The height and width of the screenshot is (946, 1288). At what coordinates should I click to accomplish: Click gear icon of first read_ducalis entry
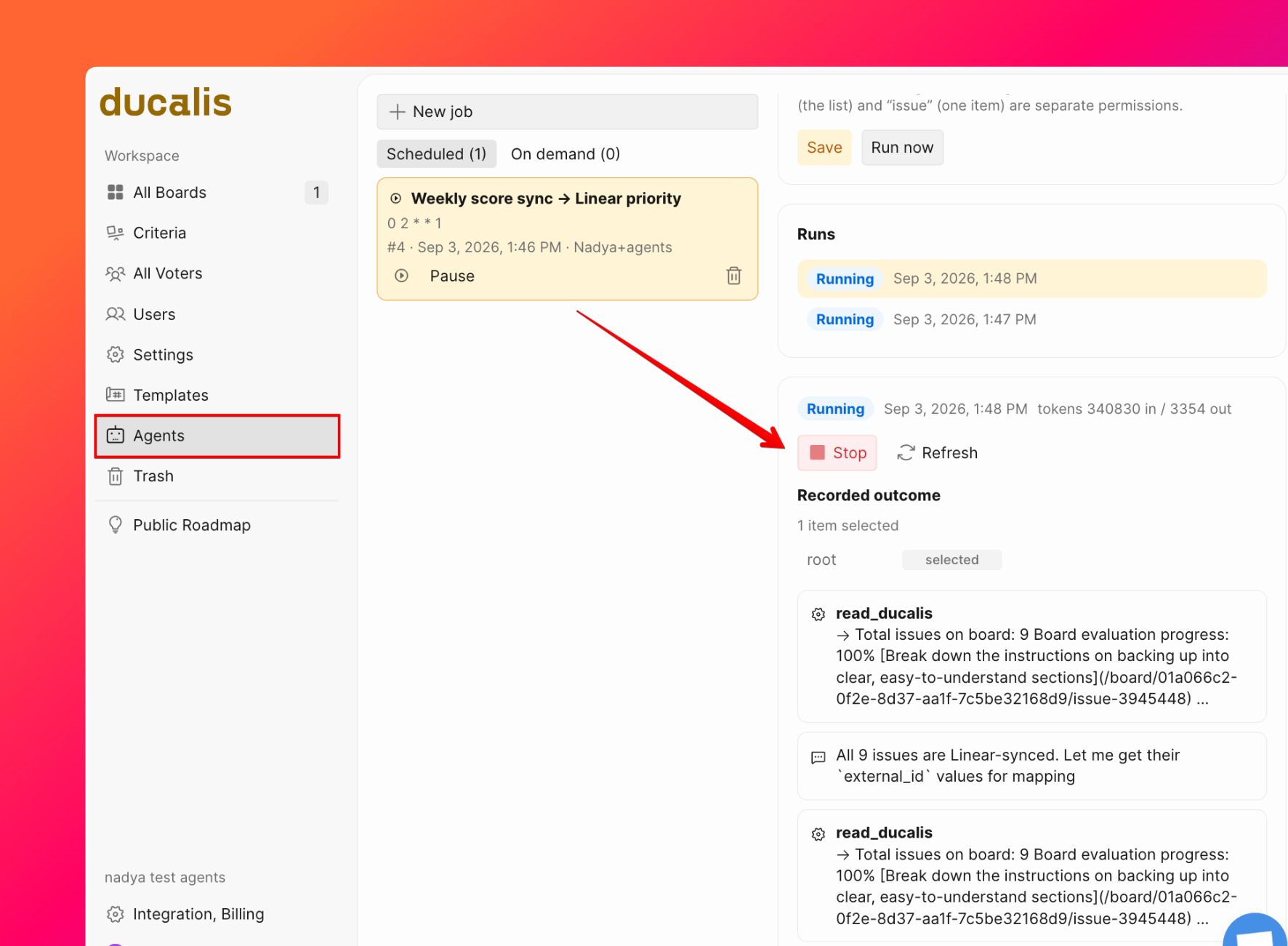click(x=818, y=614)
